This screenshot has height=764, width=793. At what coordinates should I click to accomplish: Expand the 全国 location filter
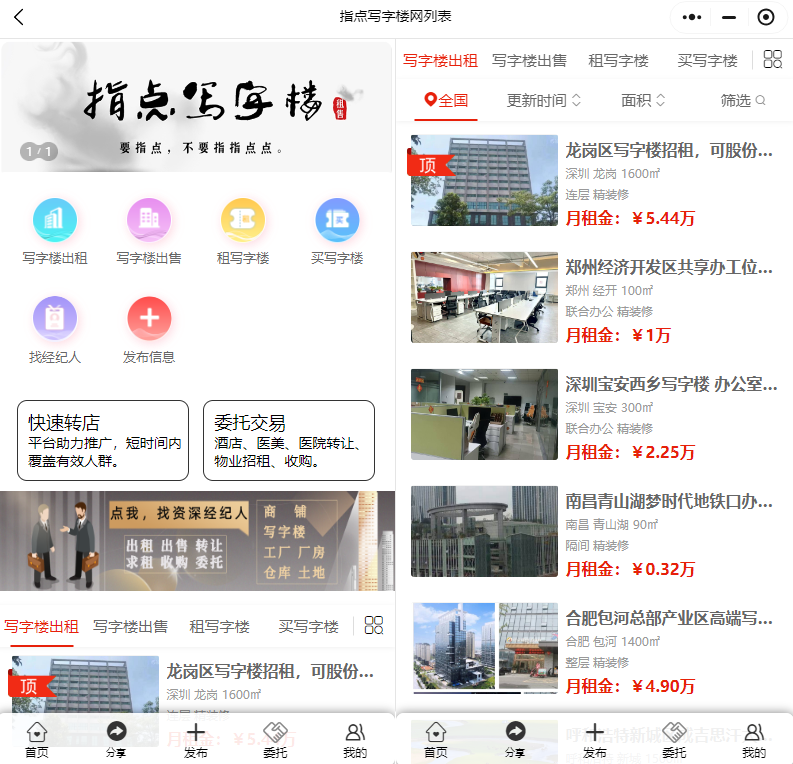point(447,100)
